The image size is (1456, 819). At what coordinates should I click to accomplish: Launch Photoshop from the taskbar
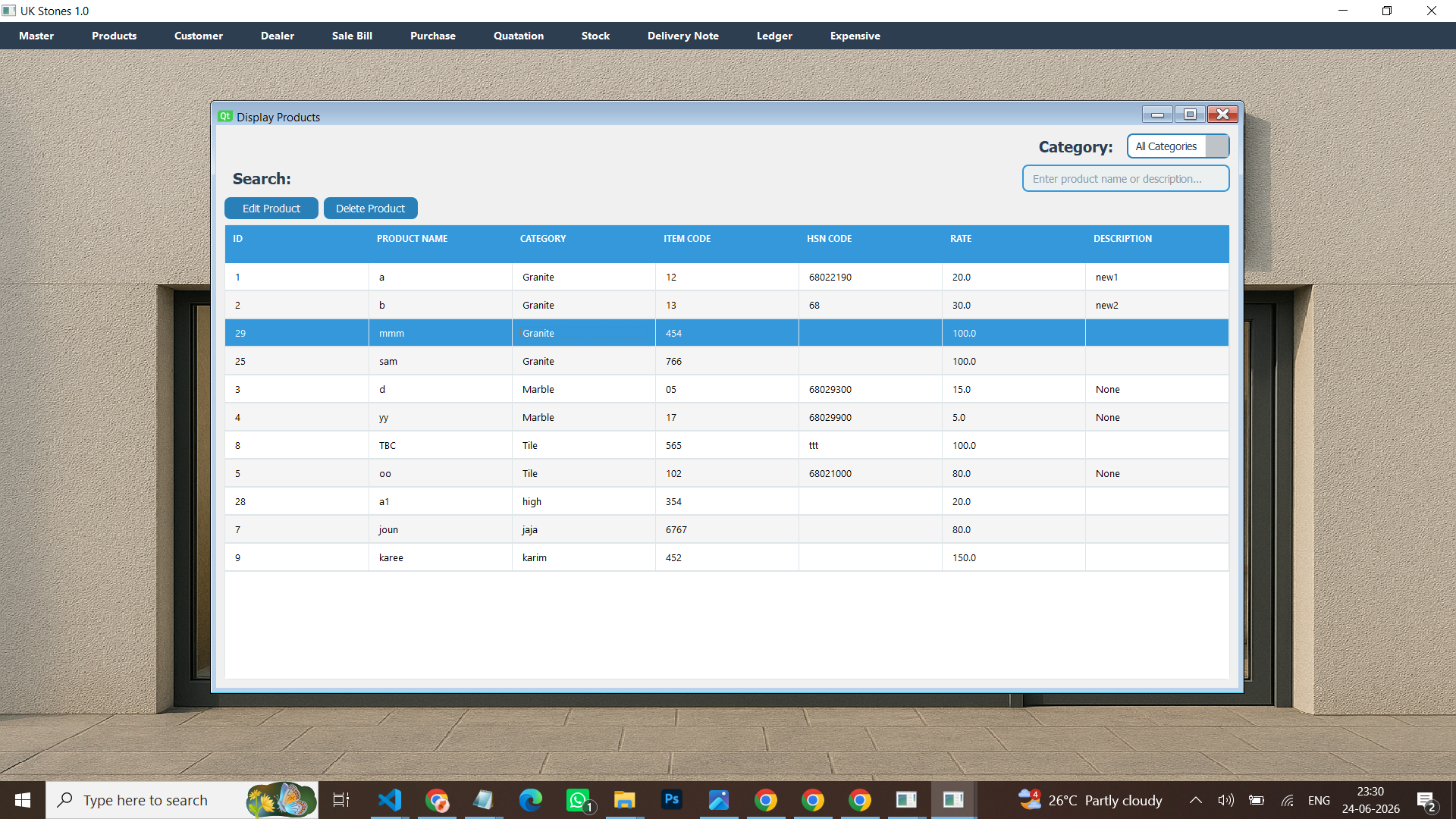(x=672, y=800)
